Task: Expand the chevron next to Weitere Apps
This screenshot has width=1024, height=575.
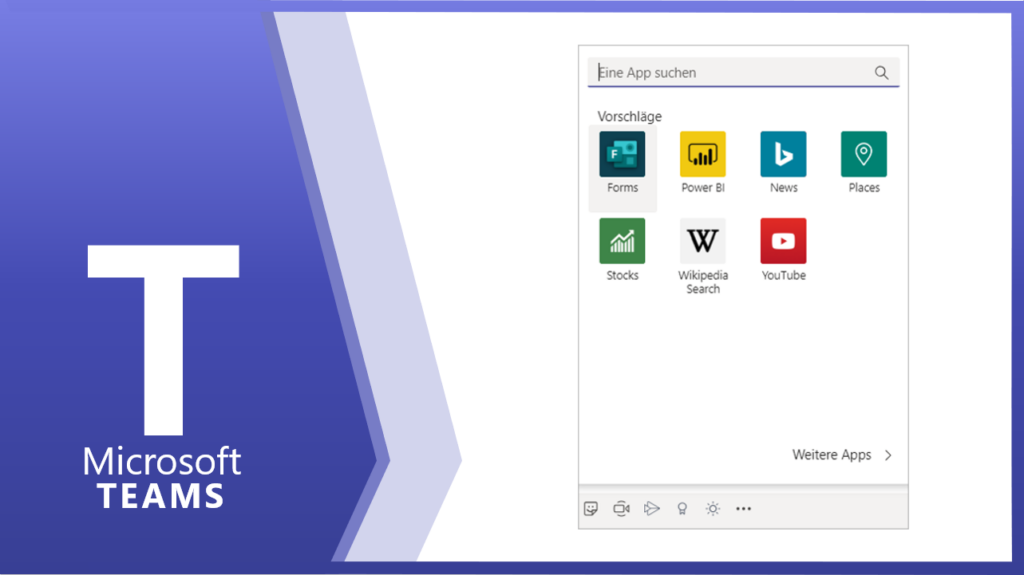Action: (888, 455)
